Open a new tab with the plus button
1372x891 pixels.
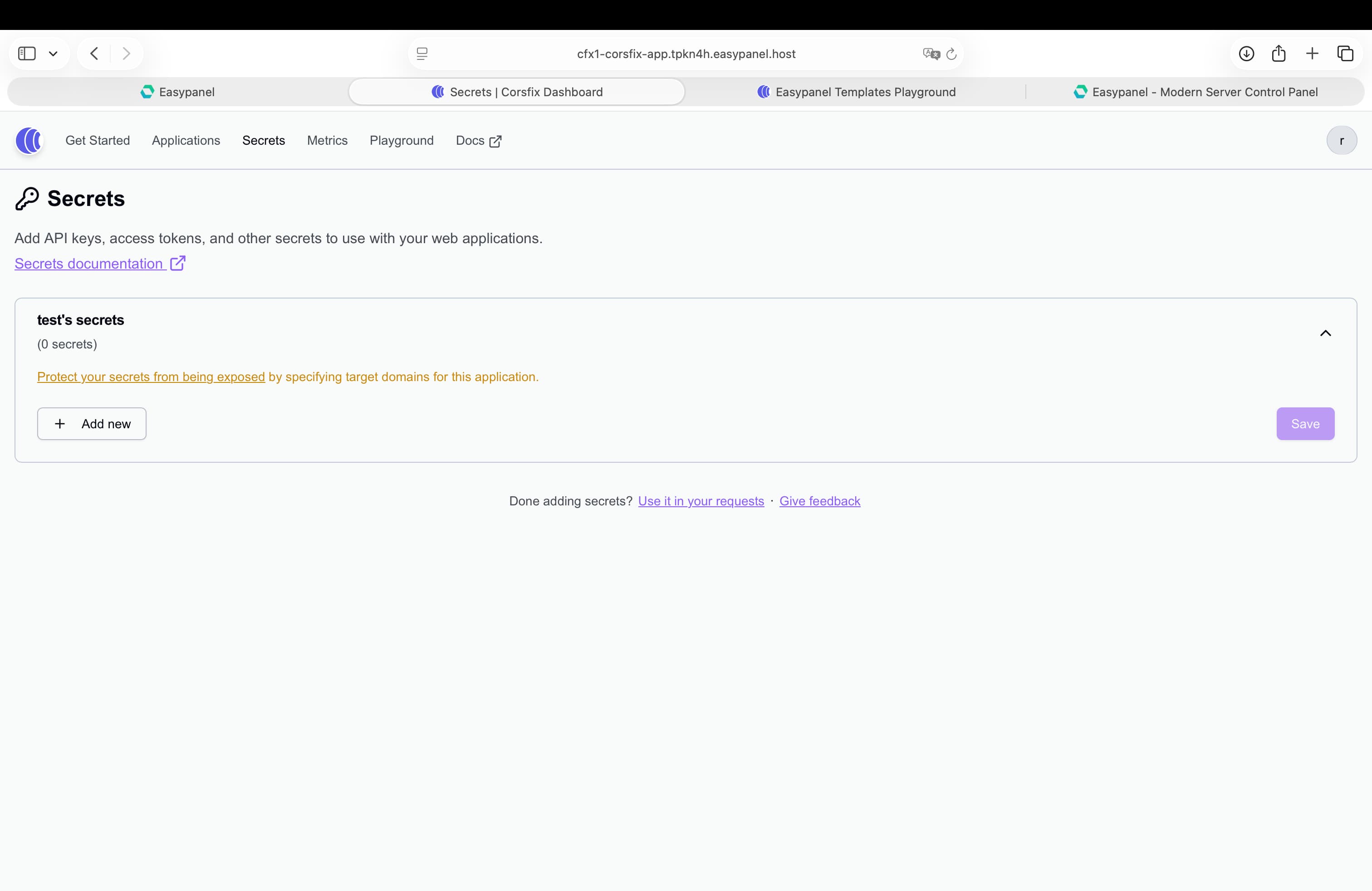coord(1312,54)
